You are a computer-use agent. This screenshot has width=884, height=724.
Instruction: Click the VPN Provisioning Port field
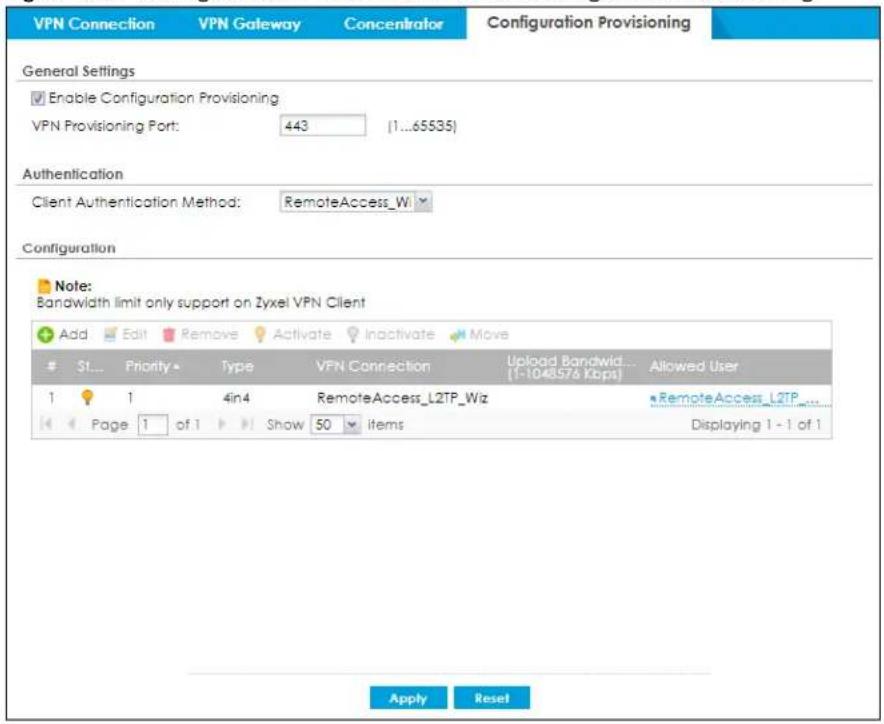[x=322, y=125]
